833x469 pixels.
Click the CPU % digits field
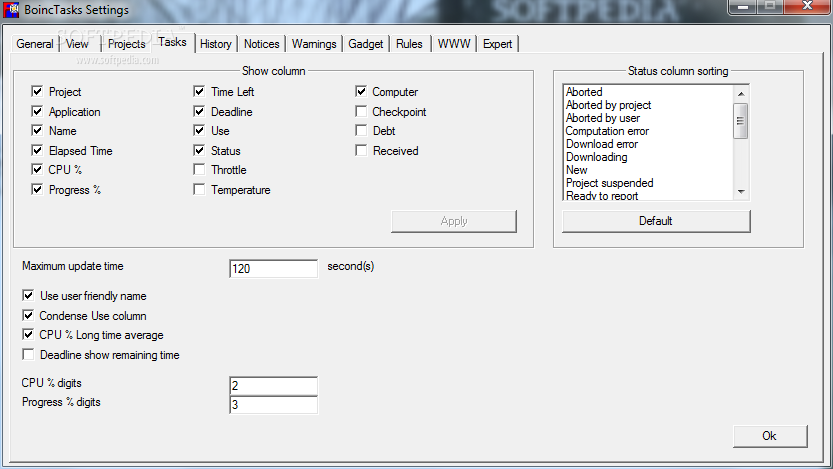tap(274, 386)
